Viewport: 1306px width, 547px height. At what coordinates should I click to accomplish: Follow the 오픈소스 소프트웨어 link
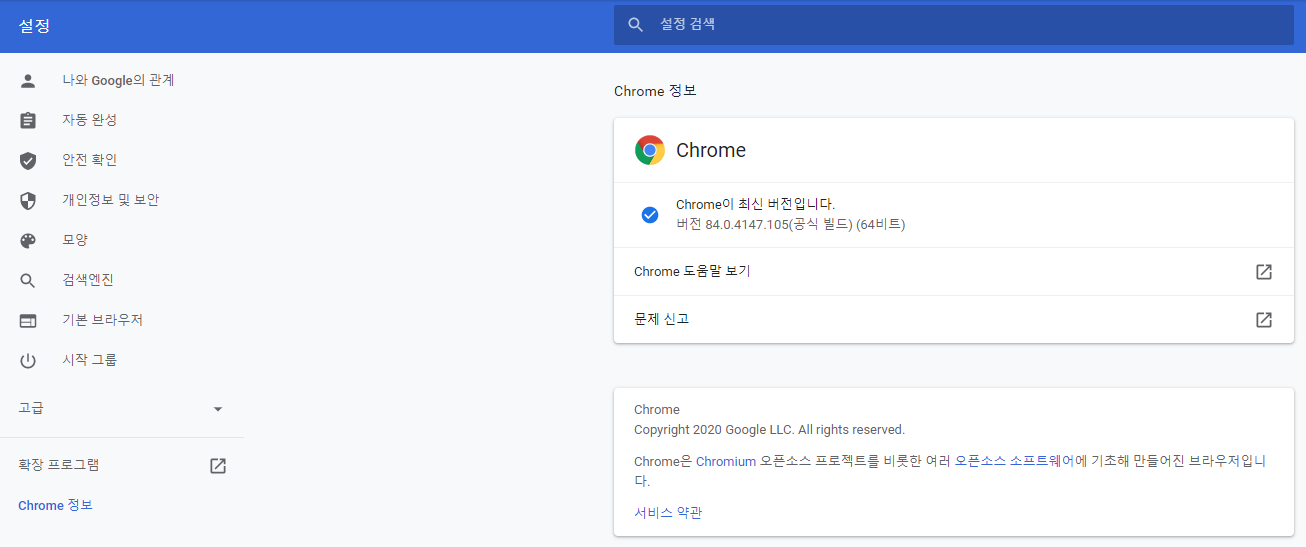tap(1015, 461)
